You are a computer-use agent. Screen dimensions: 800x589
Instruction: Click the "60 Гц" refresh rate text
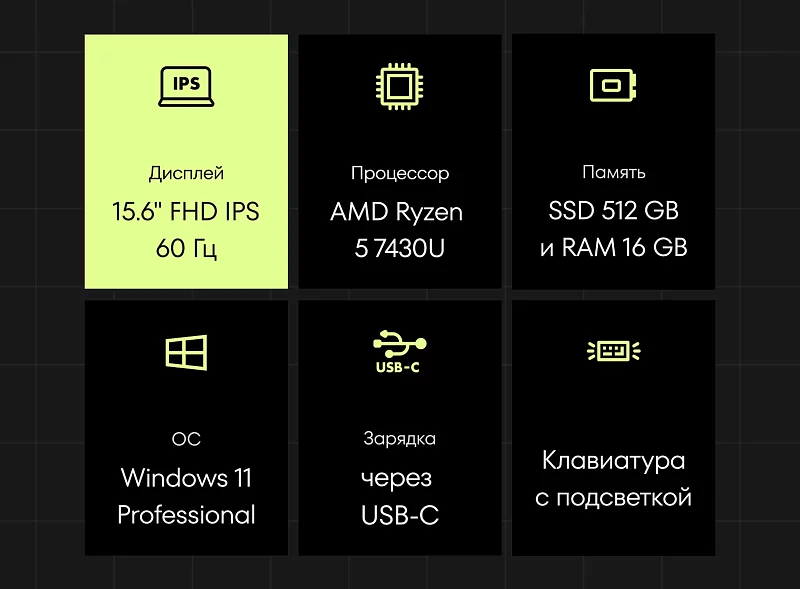pos(186,248)
